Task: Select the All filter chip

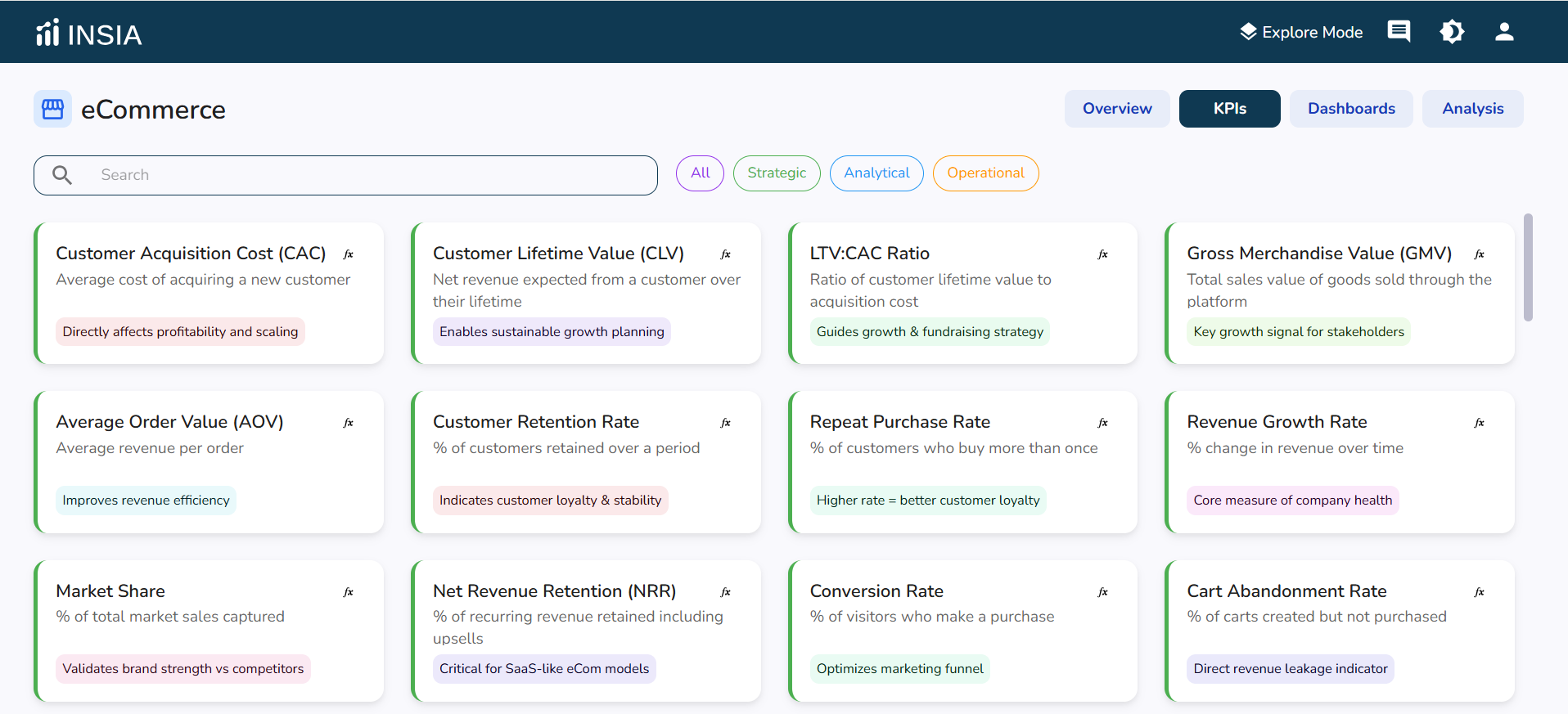Action: point(701,173)
